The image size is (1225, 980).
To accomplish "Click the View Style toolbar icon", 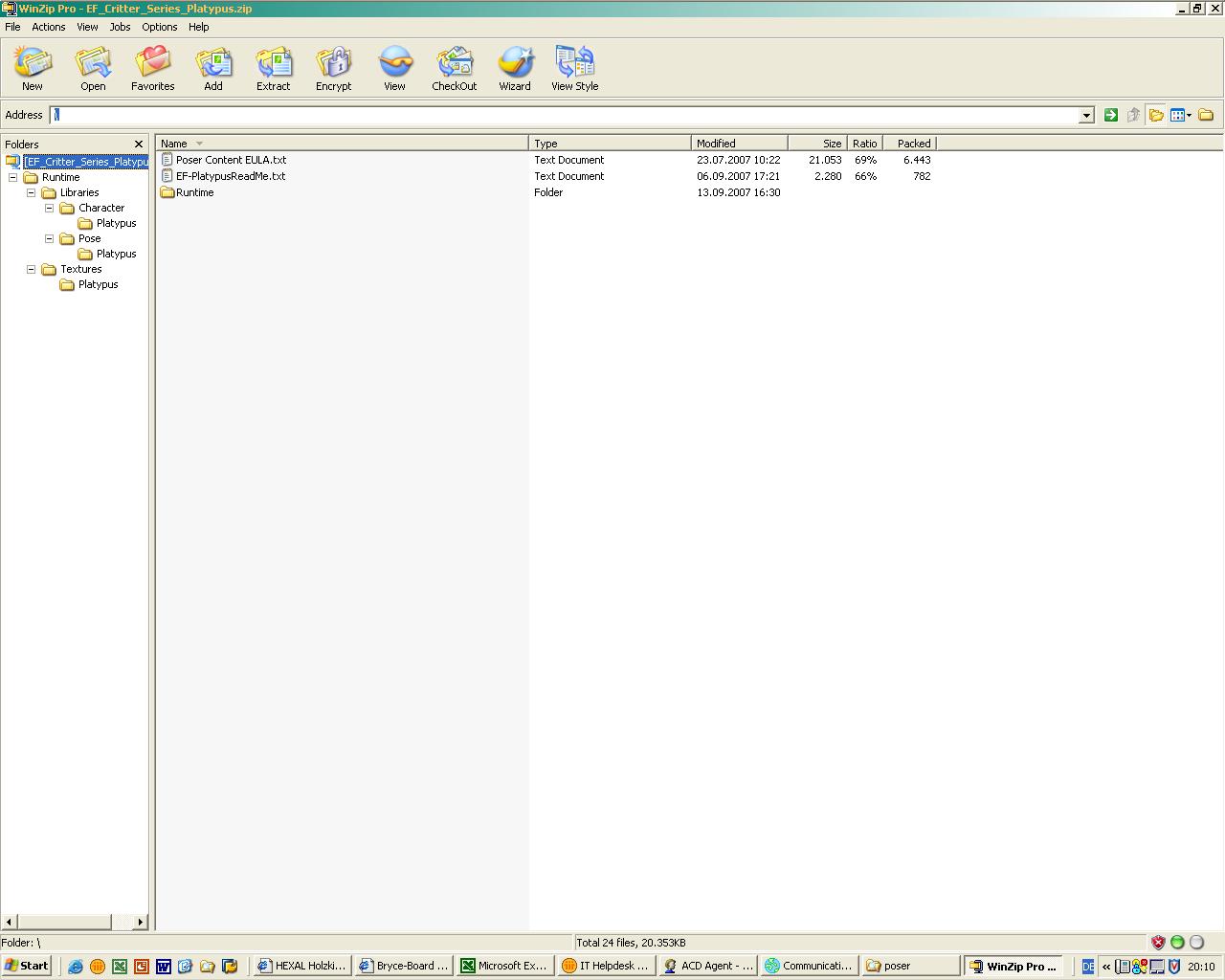I will 575,68.
